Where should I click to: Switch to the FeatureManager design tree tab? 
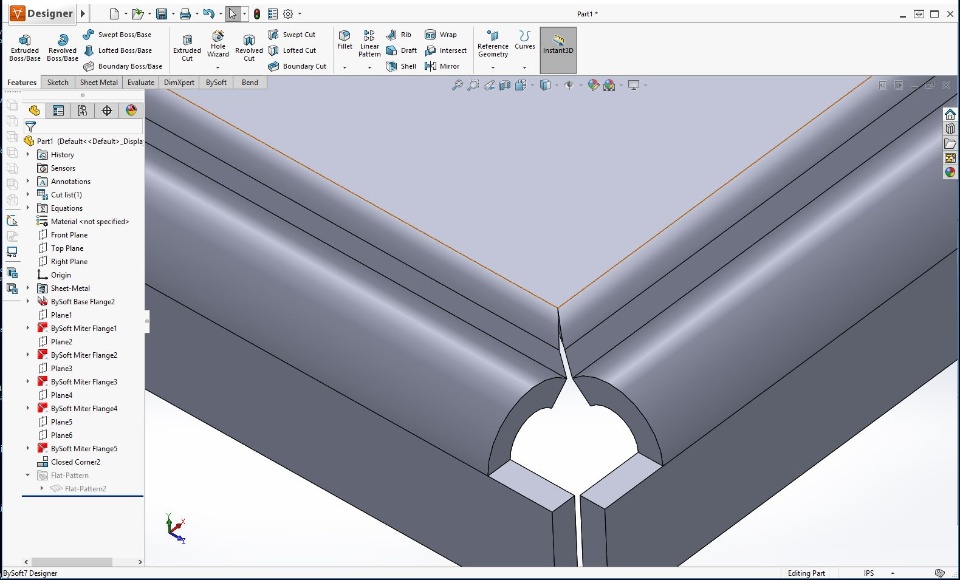click(34, 110)
